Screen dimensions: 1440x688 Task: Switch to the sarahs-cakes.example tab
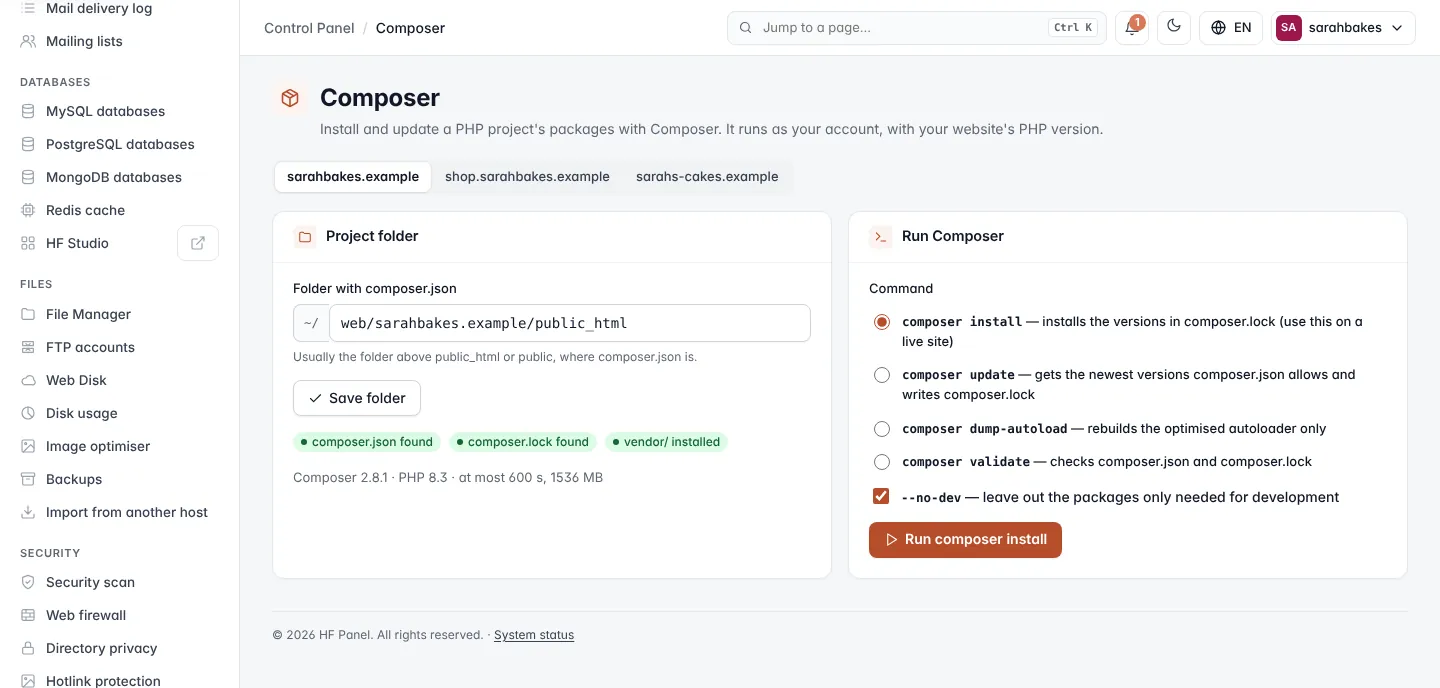click(707, 177)
